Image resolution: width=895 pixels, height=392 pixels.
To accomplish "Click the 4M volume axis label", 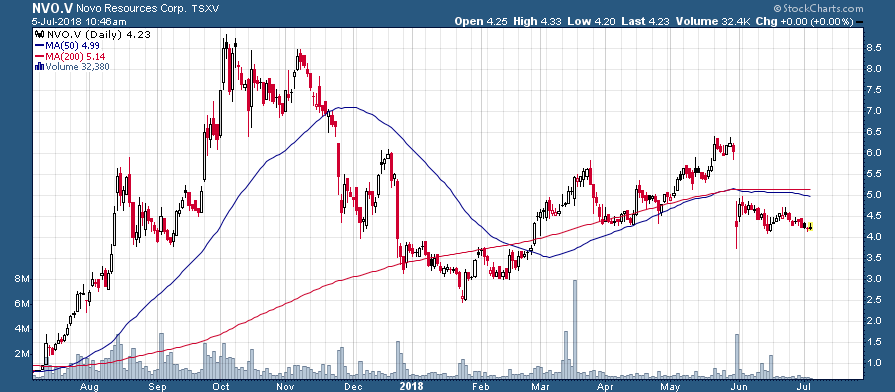I will [x=22, y=329].
